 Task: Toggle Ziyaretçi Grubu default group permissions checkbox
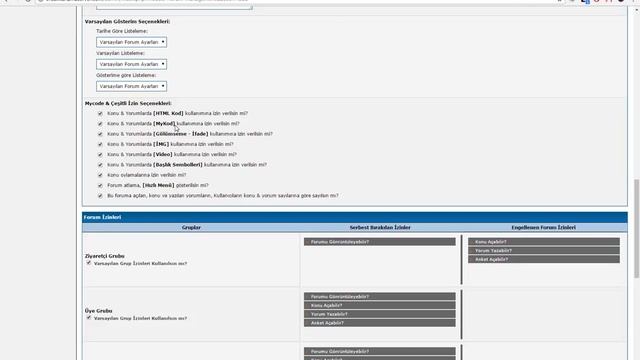click(89, 263)
